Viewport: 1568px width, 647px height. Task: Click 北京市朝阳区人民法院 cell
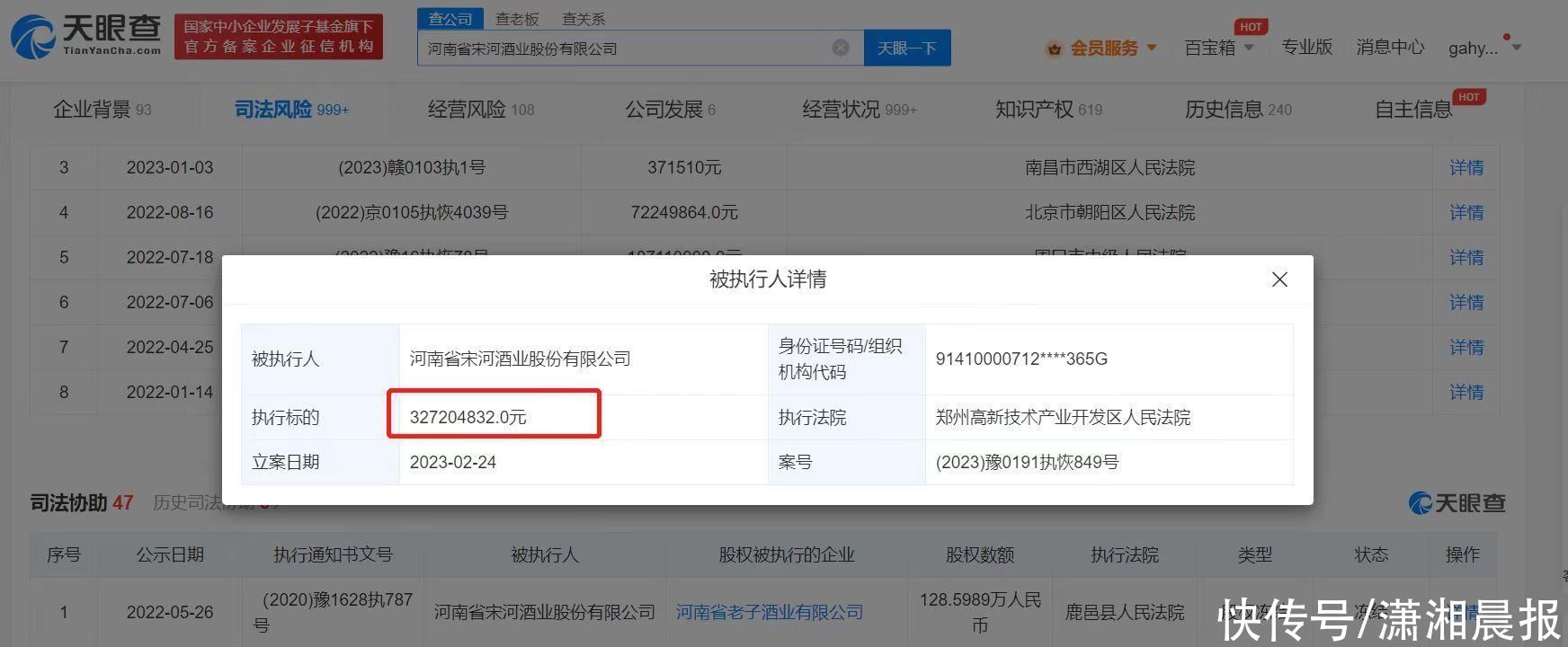pyautogui.click(x=1109, y=212)
